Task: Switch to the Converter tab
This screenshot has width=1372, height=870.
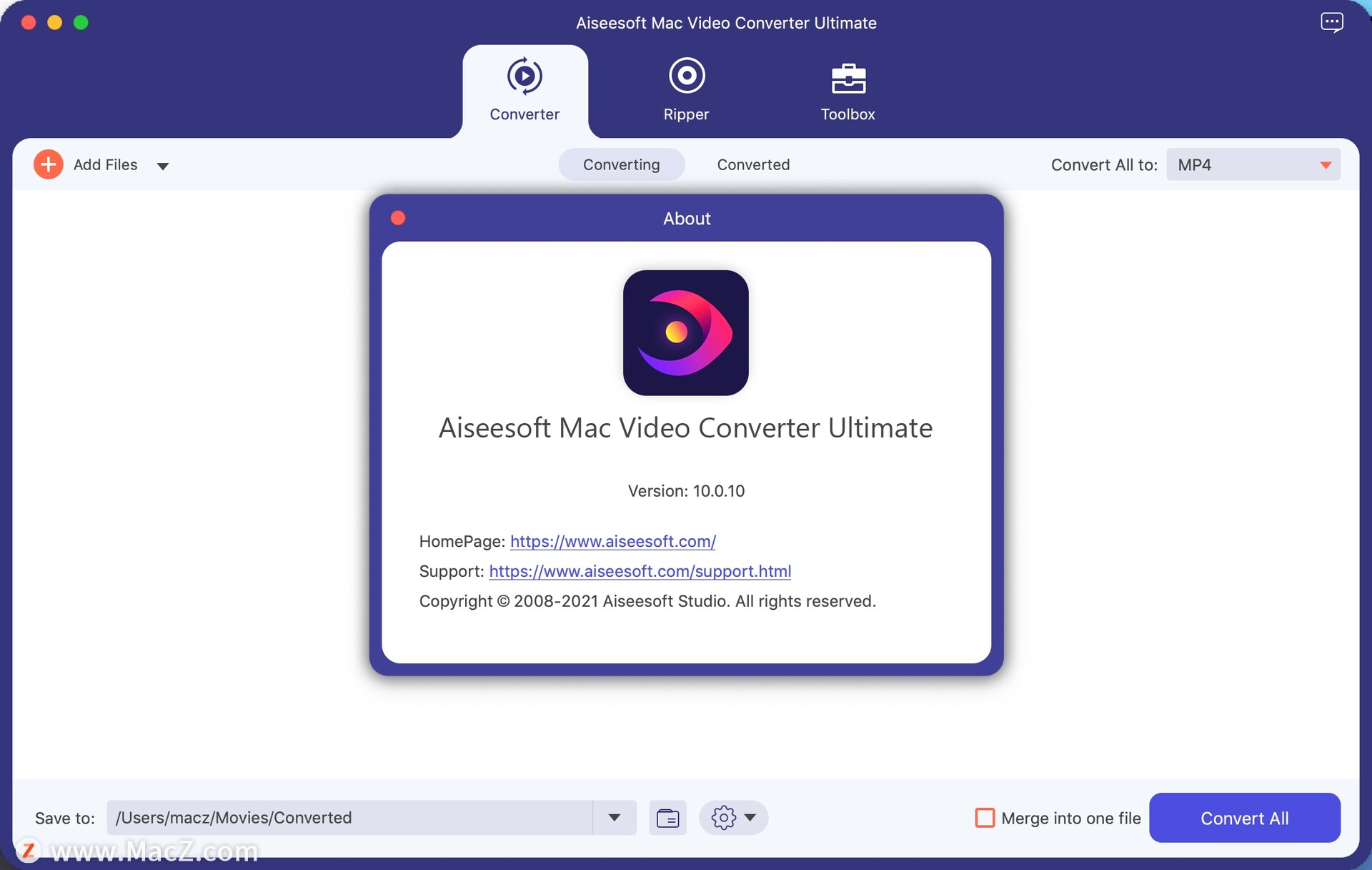Action: pos(525,91)
